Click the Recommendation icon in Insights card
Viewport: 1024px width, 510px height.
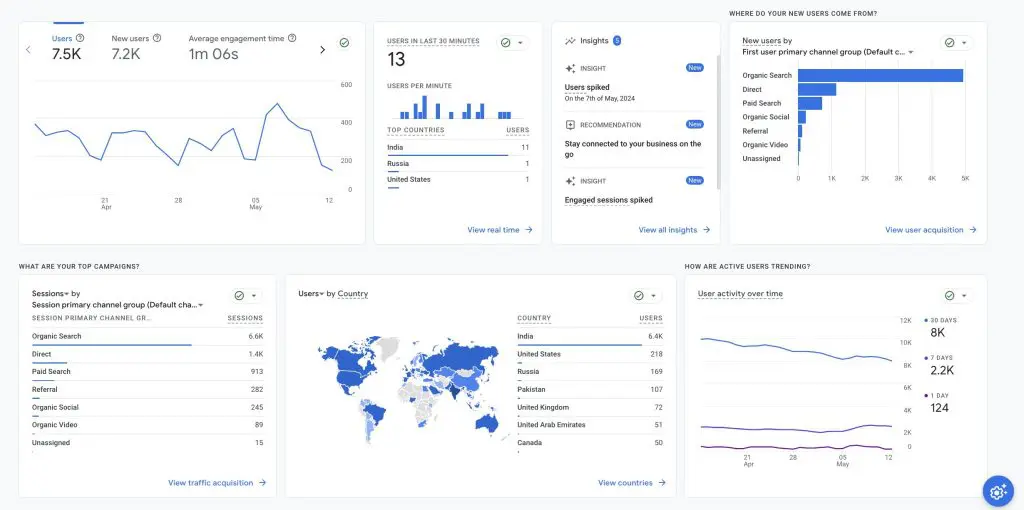(570, 125)
